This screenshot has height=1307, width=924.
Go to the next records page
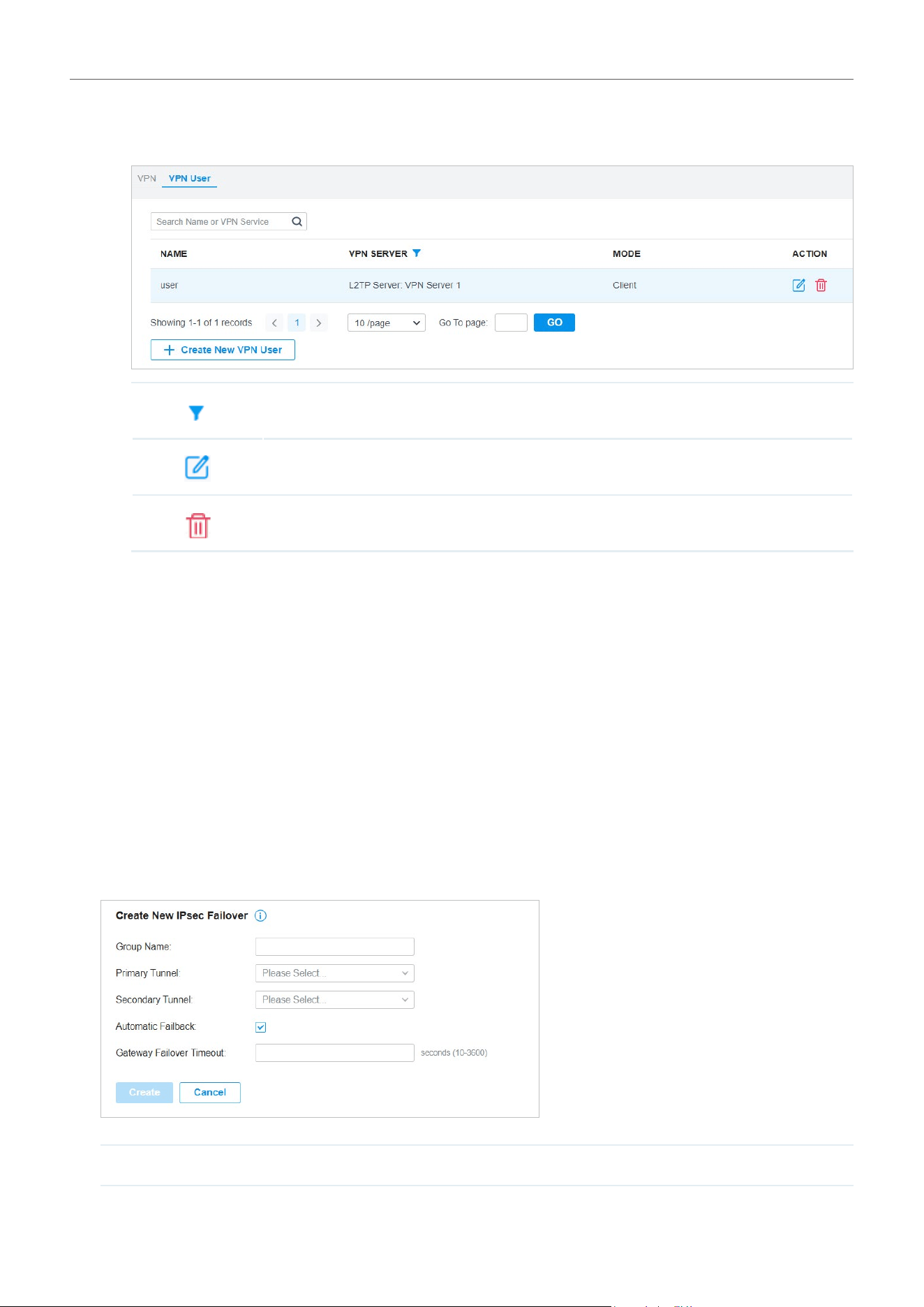319,323
